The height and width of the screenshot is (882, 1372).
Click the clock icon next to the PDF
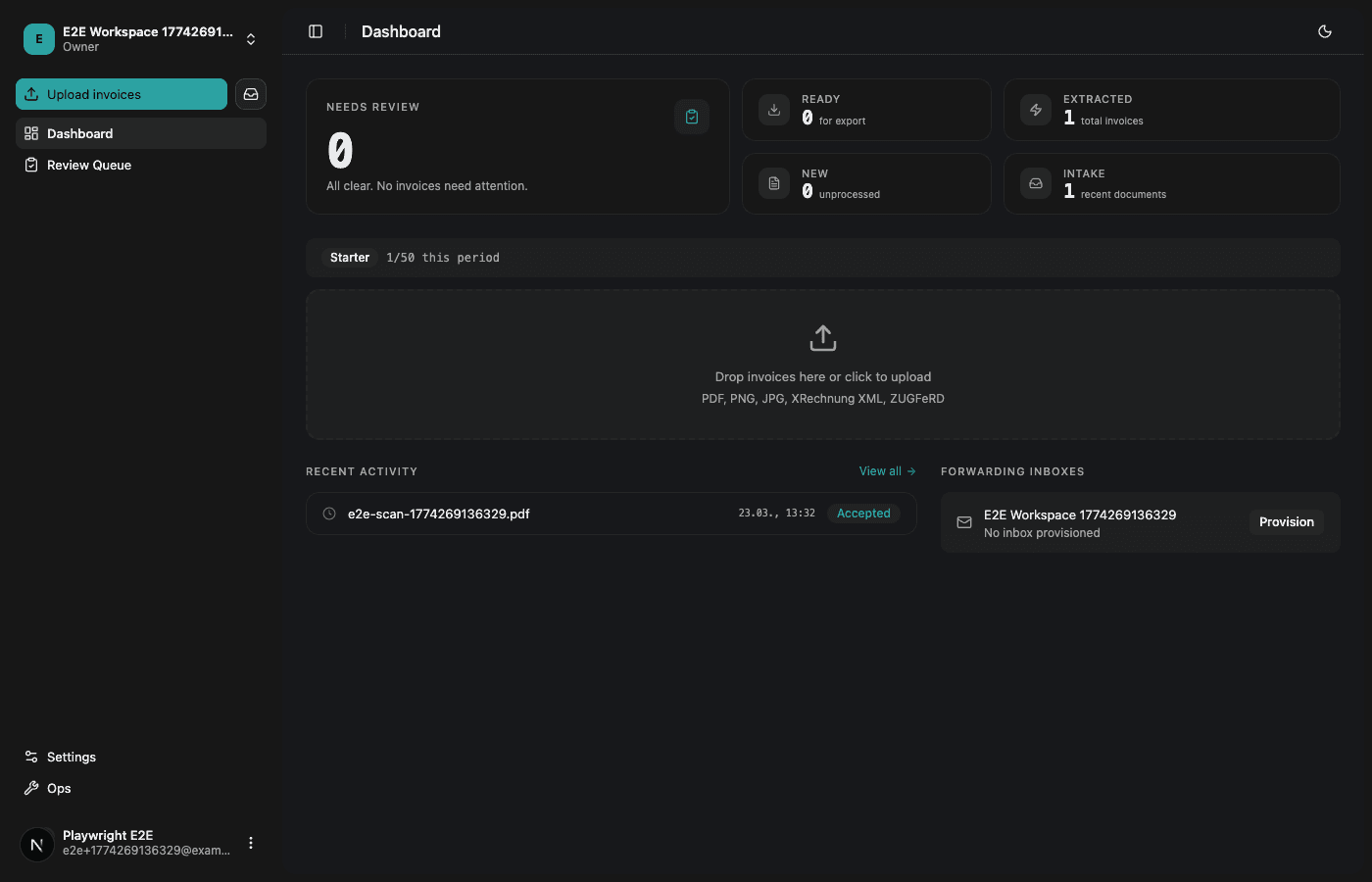328,513
